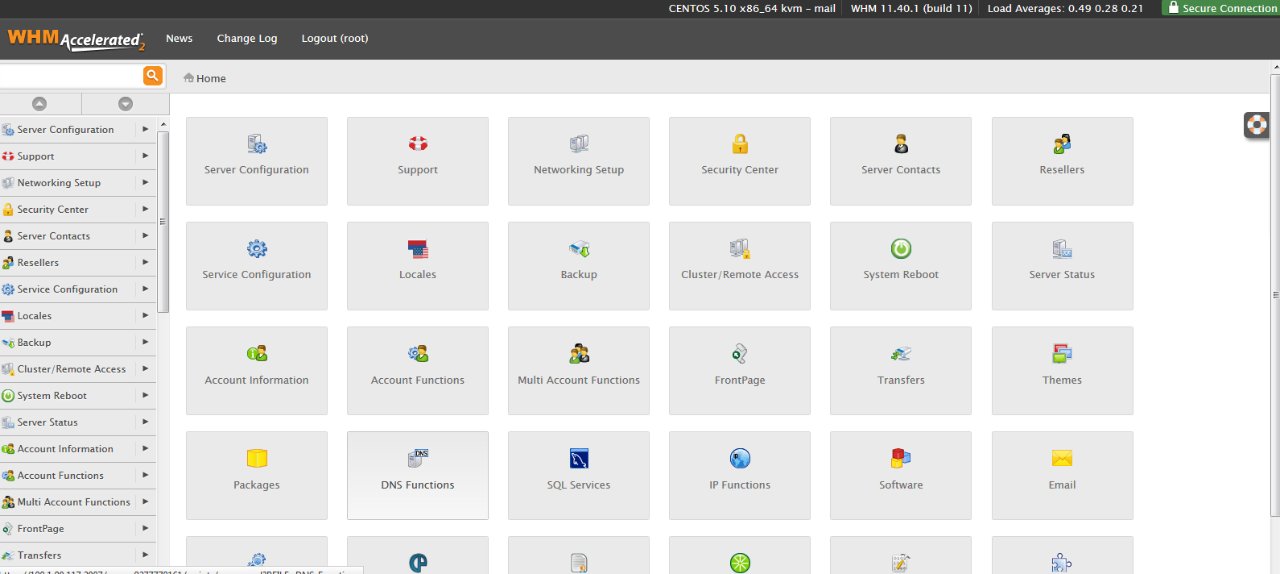
Task: Open the DNS Functions icon tile
Action: pos(418,460)
